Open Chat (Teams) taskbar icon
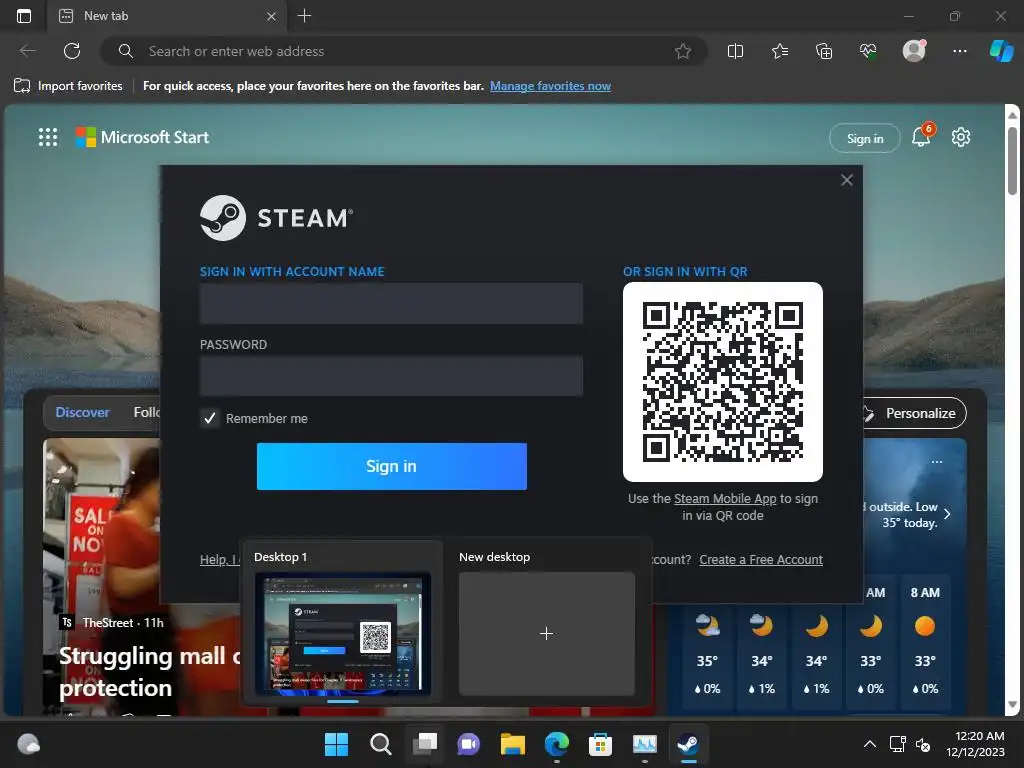Image resolution: width=1024 pixels, height=768 pixels. 469,744
